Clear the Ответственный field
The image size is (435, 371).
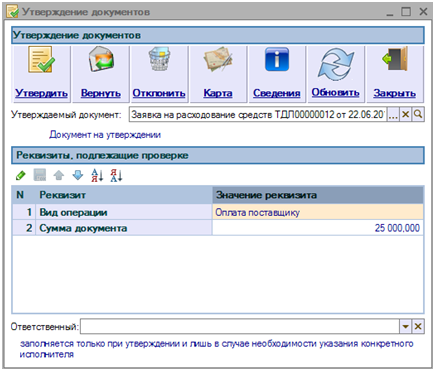click(418, 326)
